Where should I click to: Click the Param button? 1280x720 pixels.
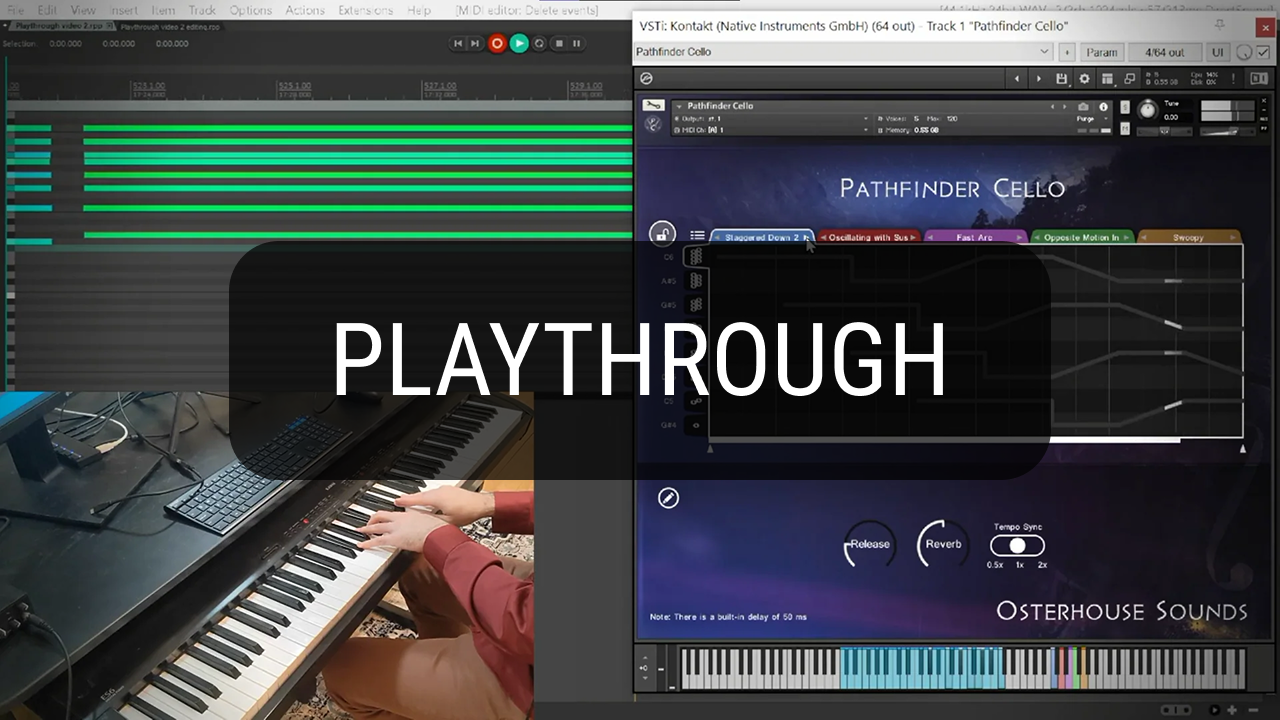[x=1102, y=52]
